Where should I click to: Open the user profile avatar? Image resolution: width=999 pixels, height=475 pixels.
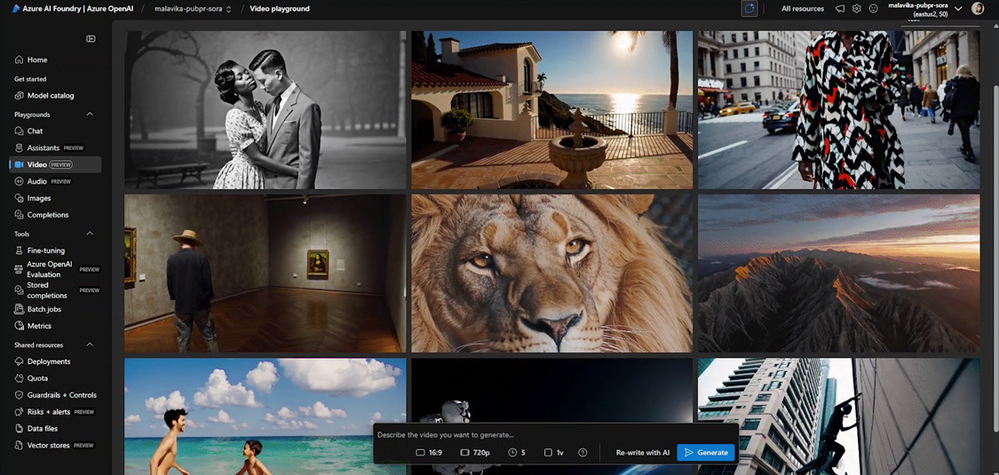[977, 9]
